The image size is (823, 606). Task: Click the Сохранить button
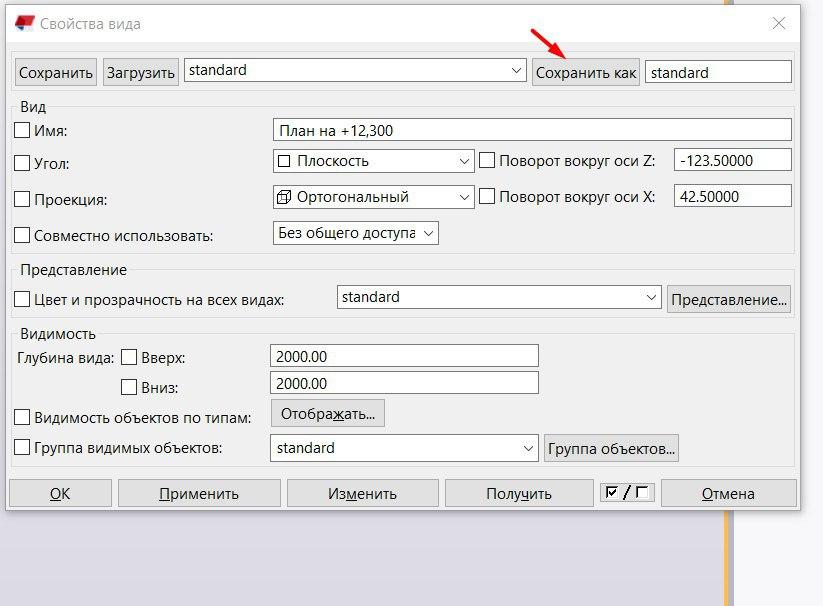(x=56, y=72)
